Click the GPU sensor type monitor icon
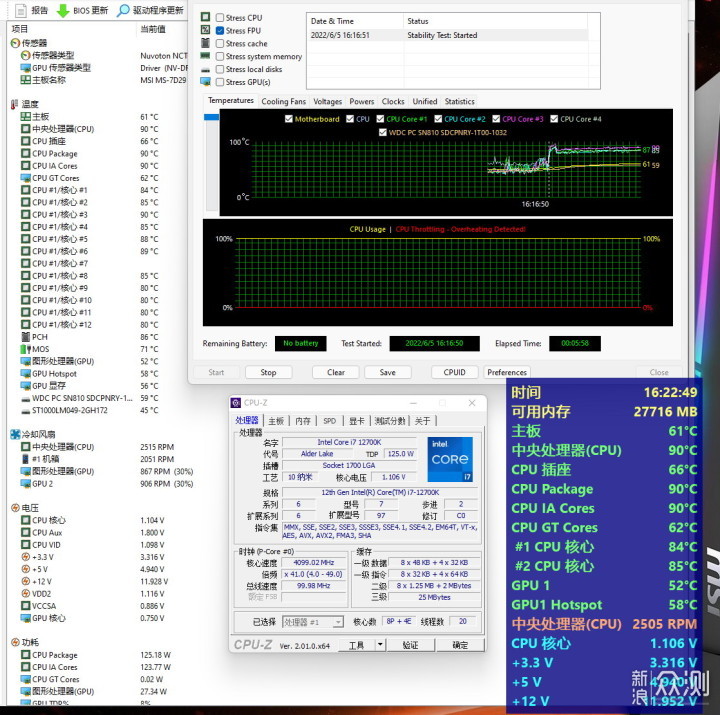Screen dimensions: 720x715 tap(25, 68)
